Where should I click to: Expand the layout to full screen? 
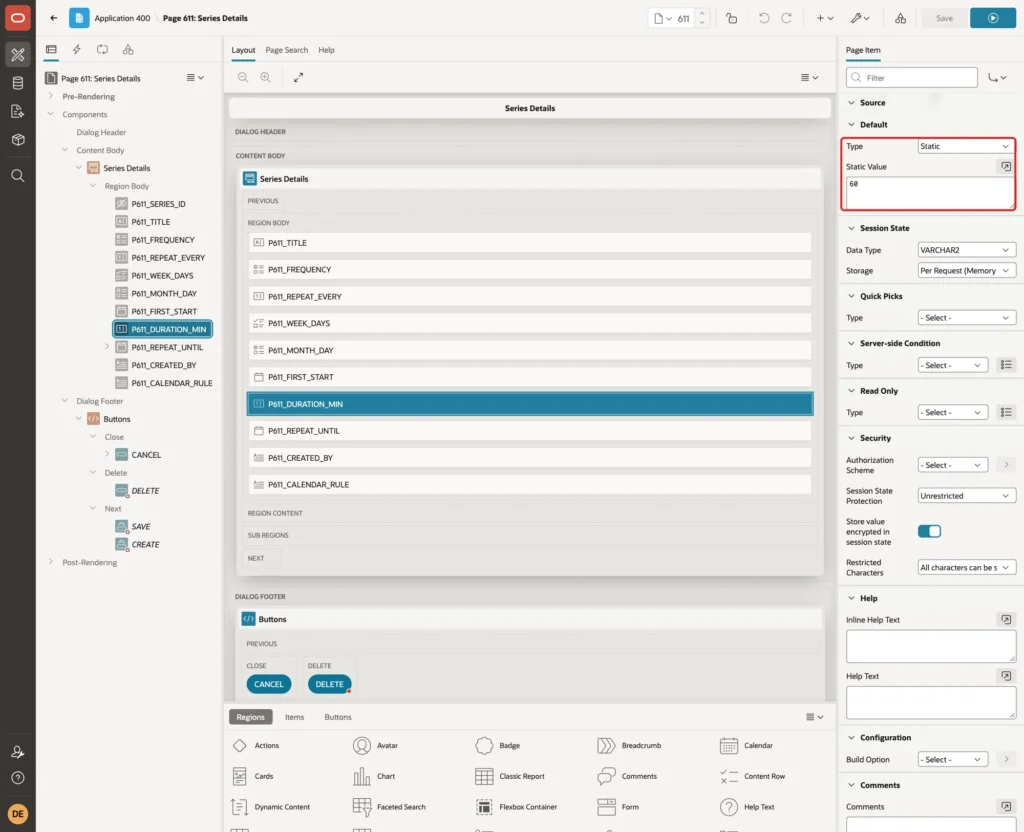(298, 77)
